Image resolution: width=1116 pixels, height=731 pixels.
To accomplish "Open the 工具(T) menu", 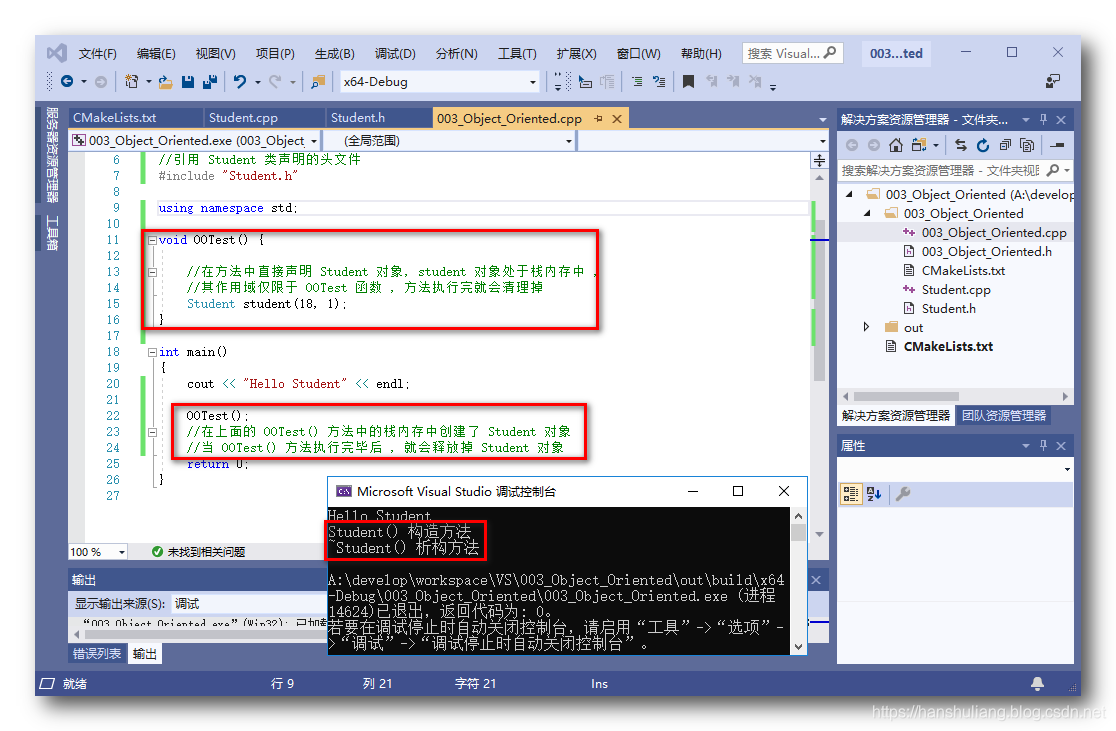I will 517,53.
